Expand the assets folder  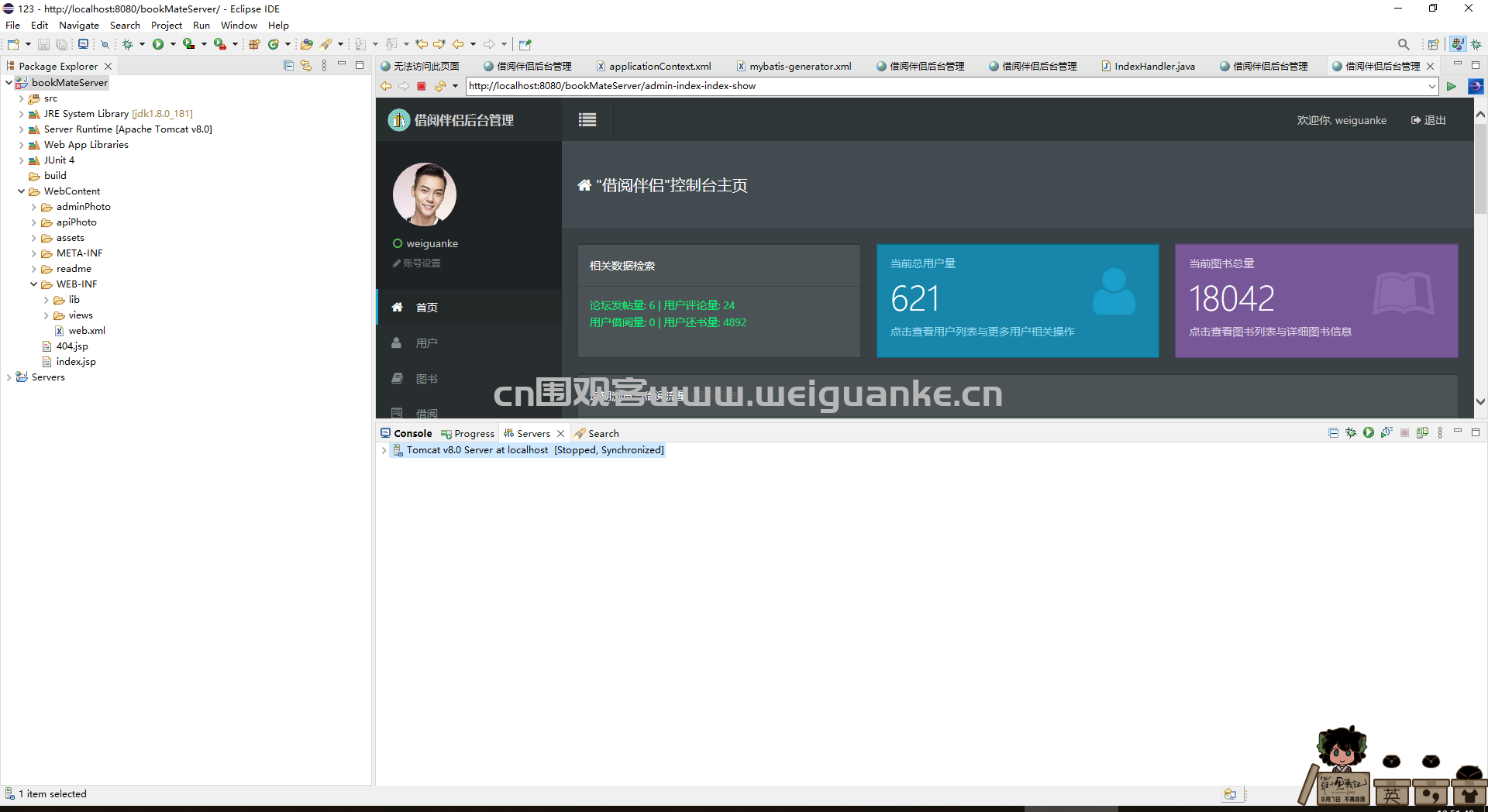(x=33, y=238)
